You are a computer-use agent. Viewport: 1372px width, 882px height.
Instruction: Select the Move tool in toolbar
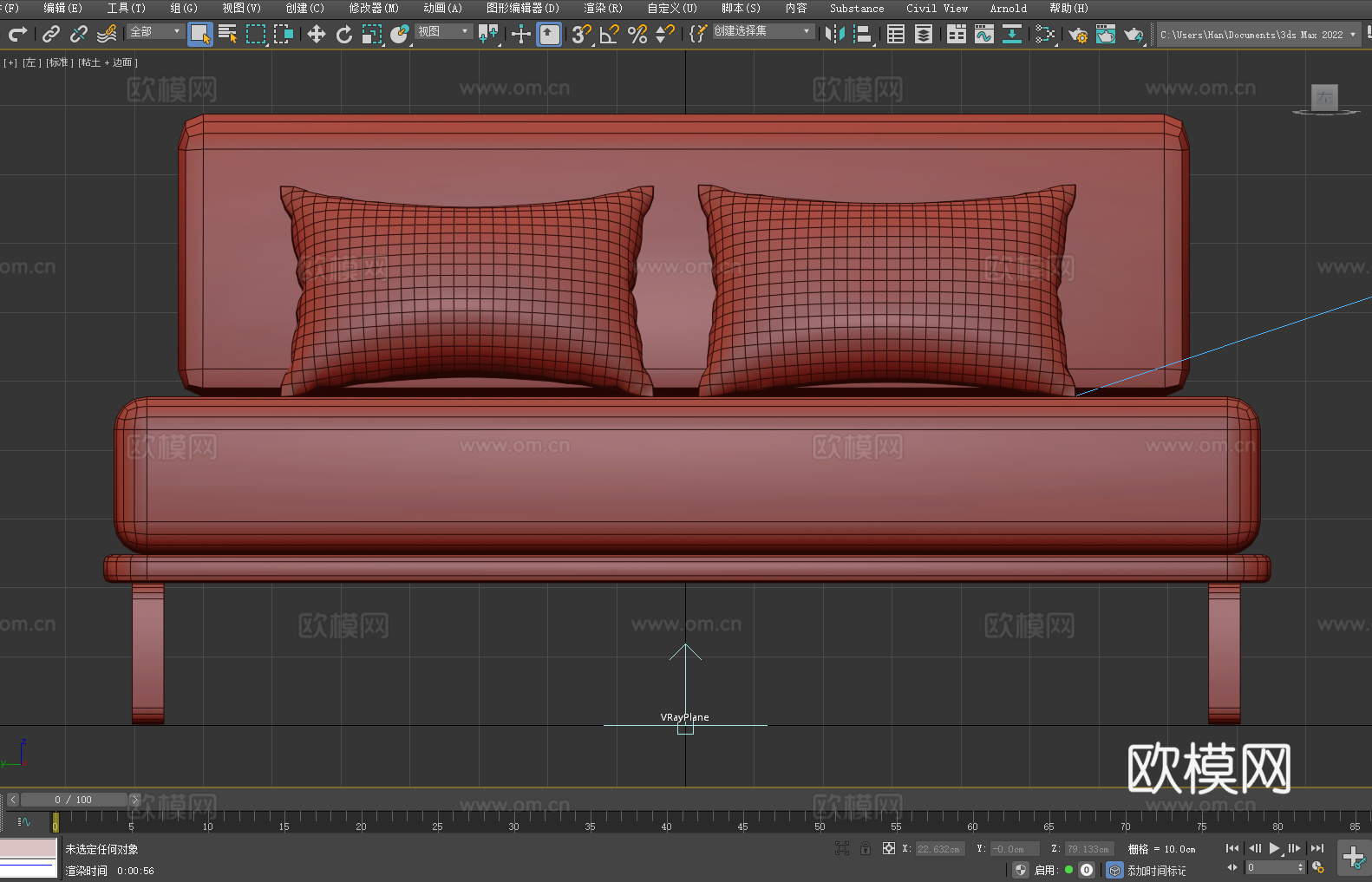pyautogui.click(x=316, y=34)
